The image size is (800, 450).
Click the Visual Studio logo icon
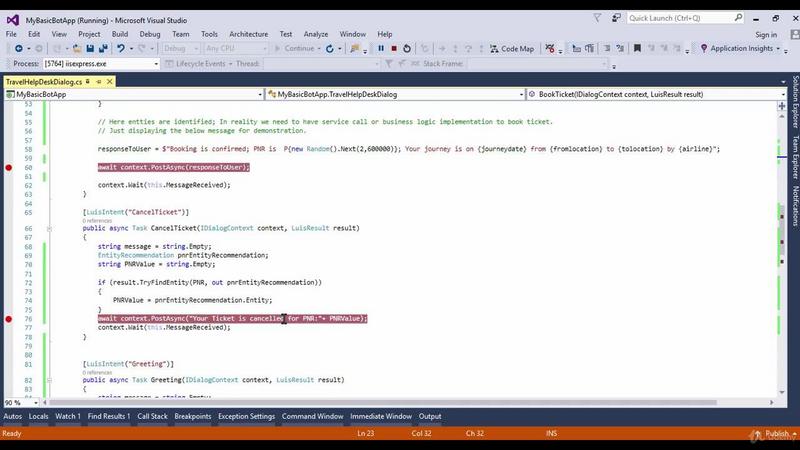13,20
